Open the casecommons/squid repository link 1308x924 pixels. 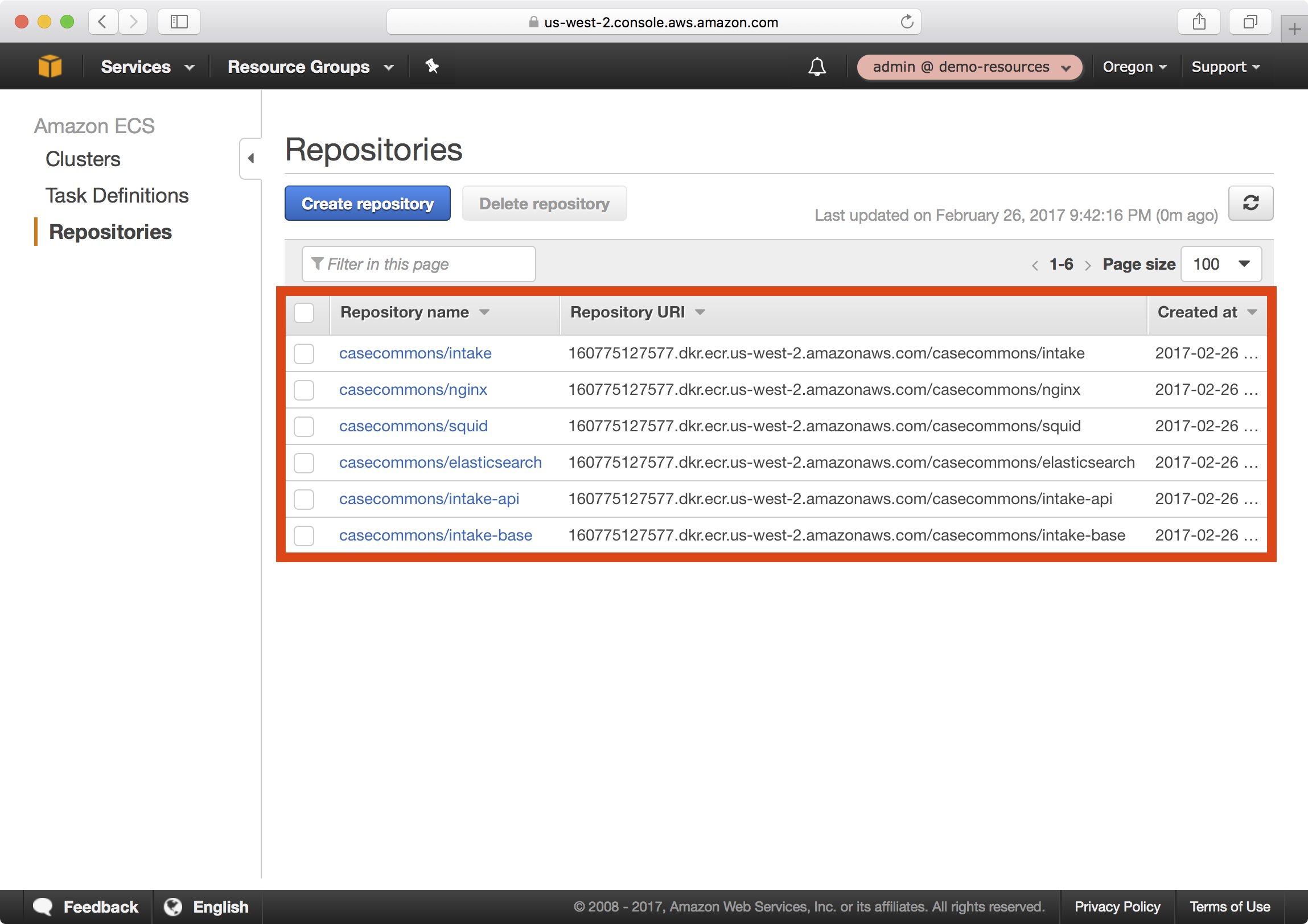pos(413,426)
